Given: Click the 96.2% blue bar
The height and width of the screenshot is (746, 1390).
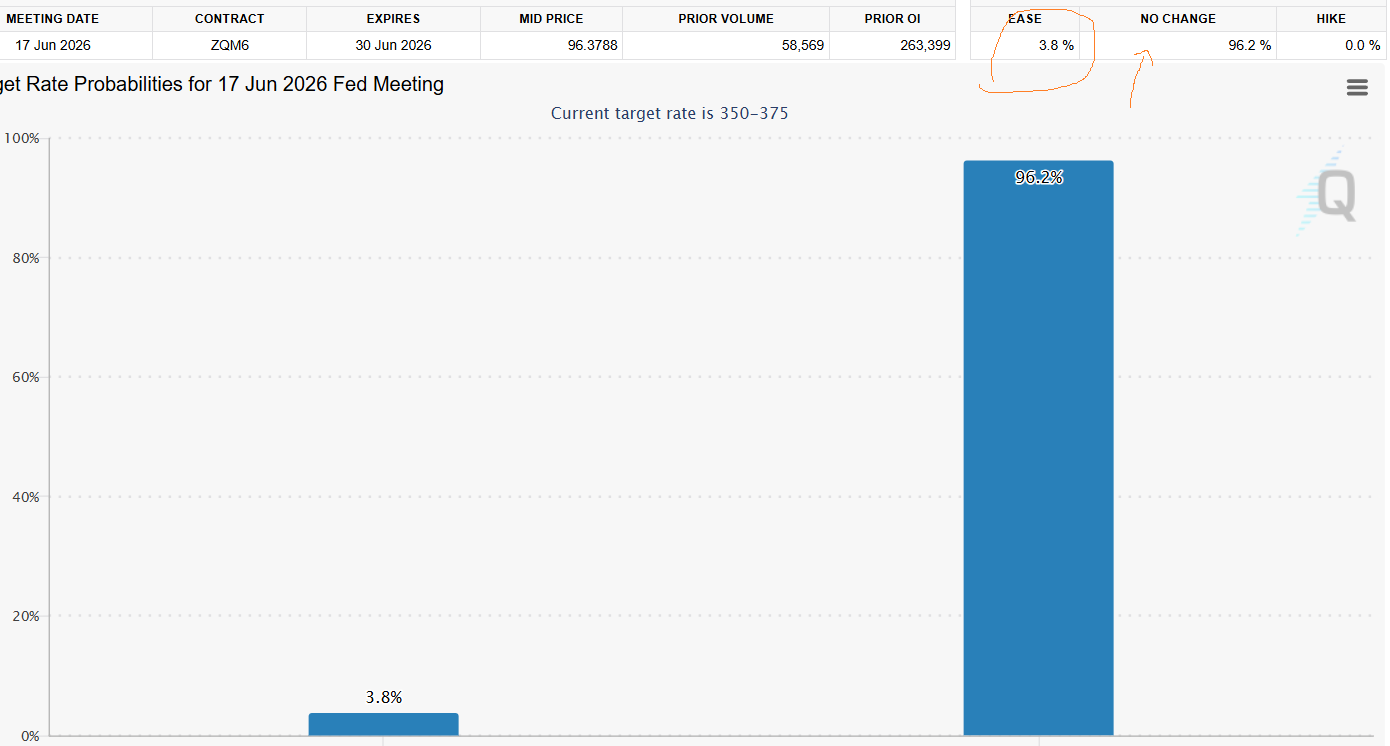Looking at the screenshot, I should pyautogui.click(x=1038, y=448).
